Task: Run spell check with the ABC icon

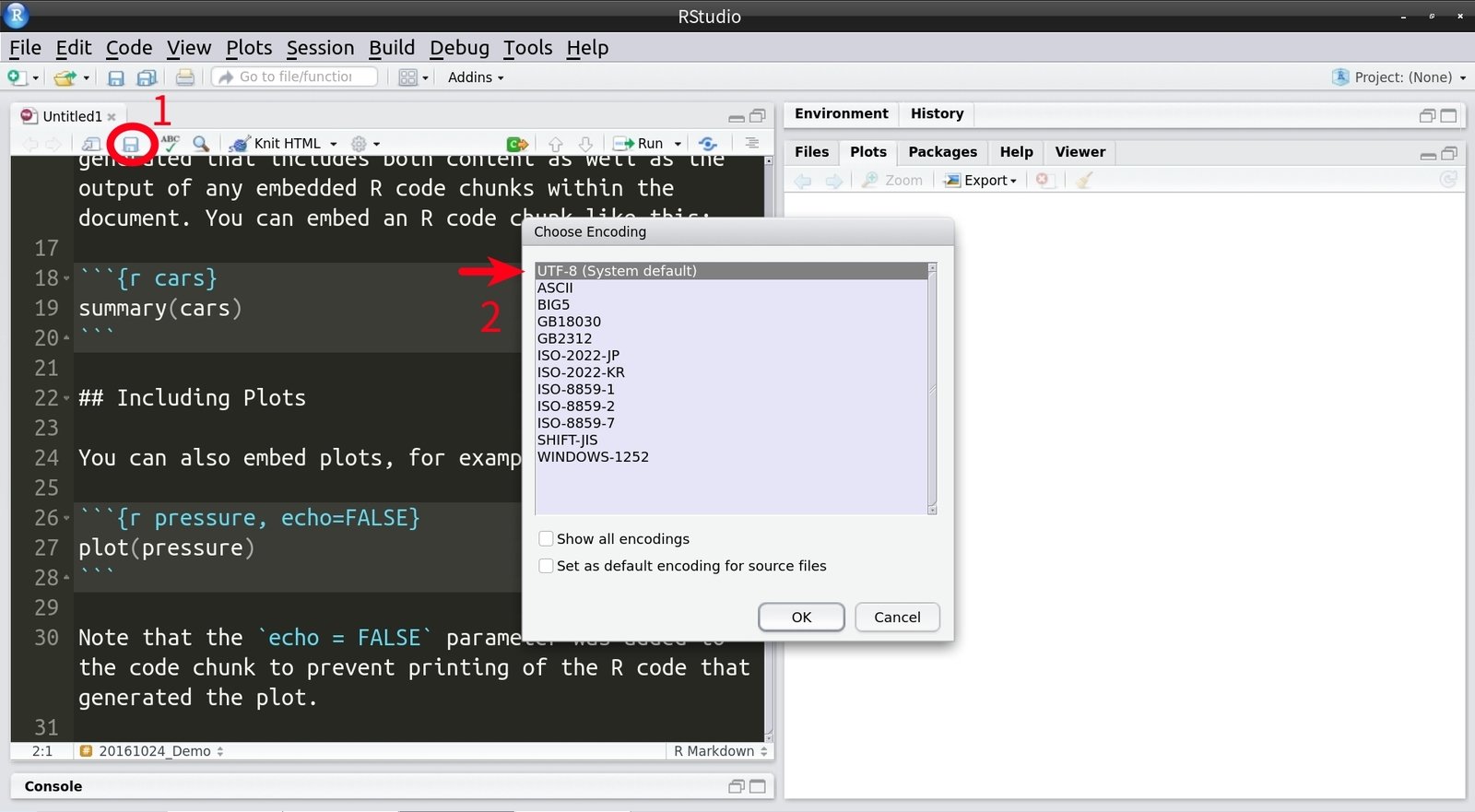Action: tap(170, 143)
